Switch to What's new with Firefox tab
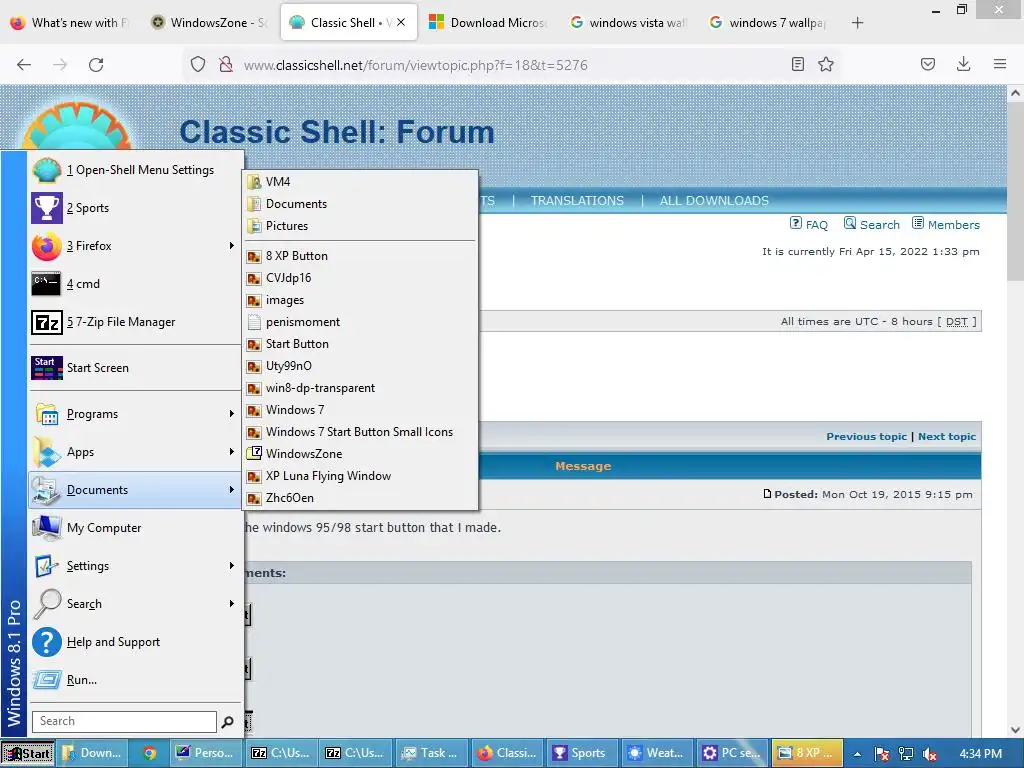 (x=71, y=23)
